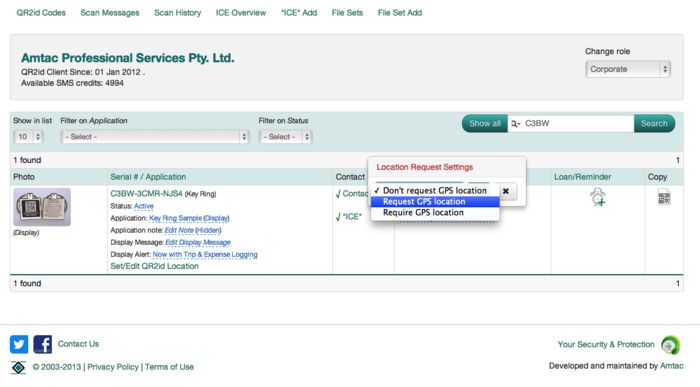
Task: Click the key ring photo thumbnail
Action: click(42, 207)
